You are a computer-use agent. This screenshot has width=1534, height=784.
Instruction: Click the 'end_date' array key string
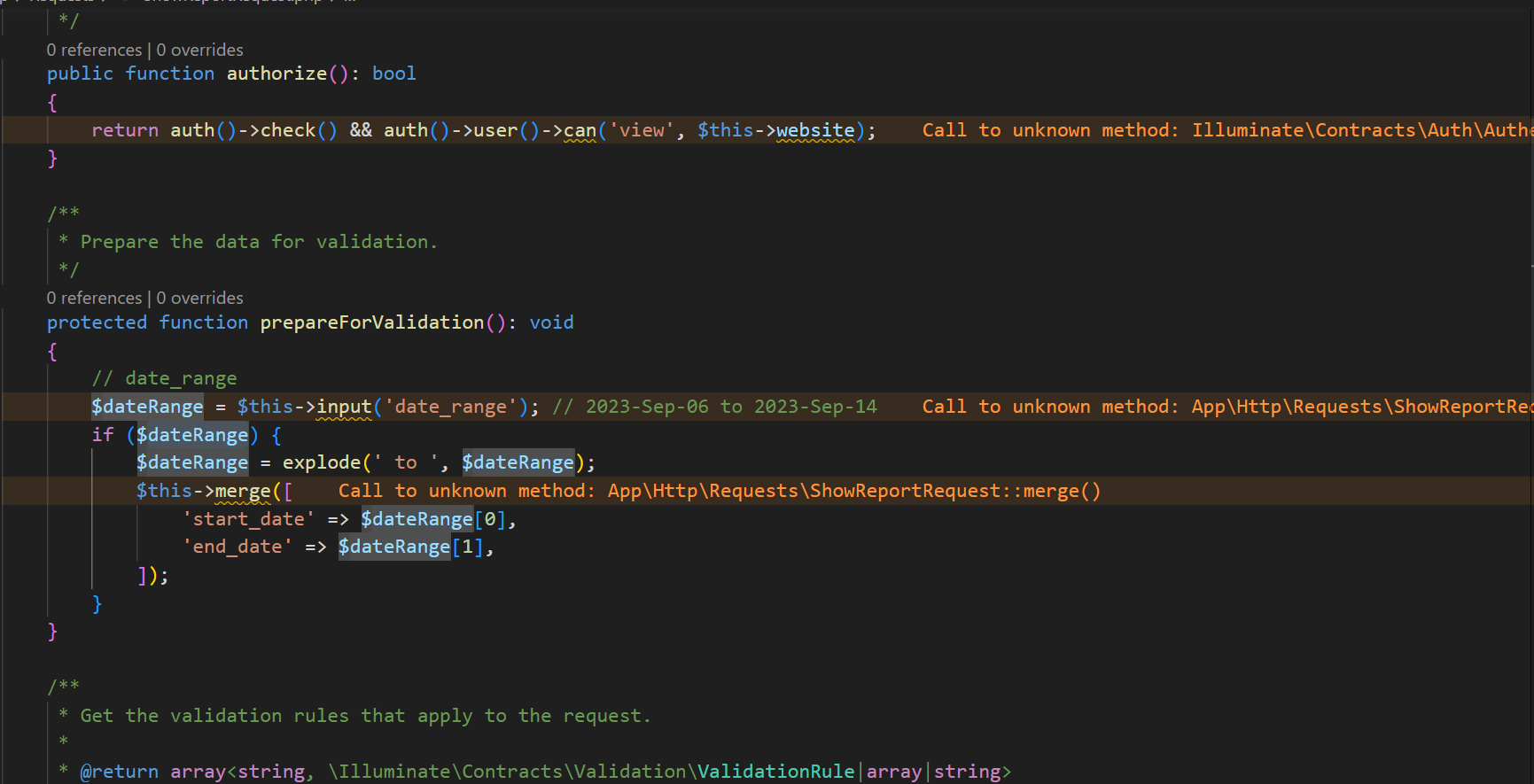tap(237, 547)
